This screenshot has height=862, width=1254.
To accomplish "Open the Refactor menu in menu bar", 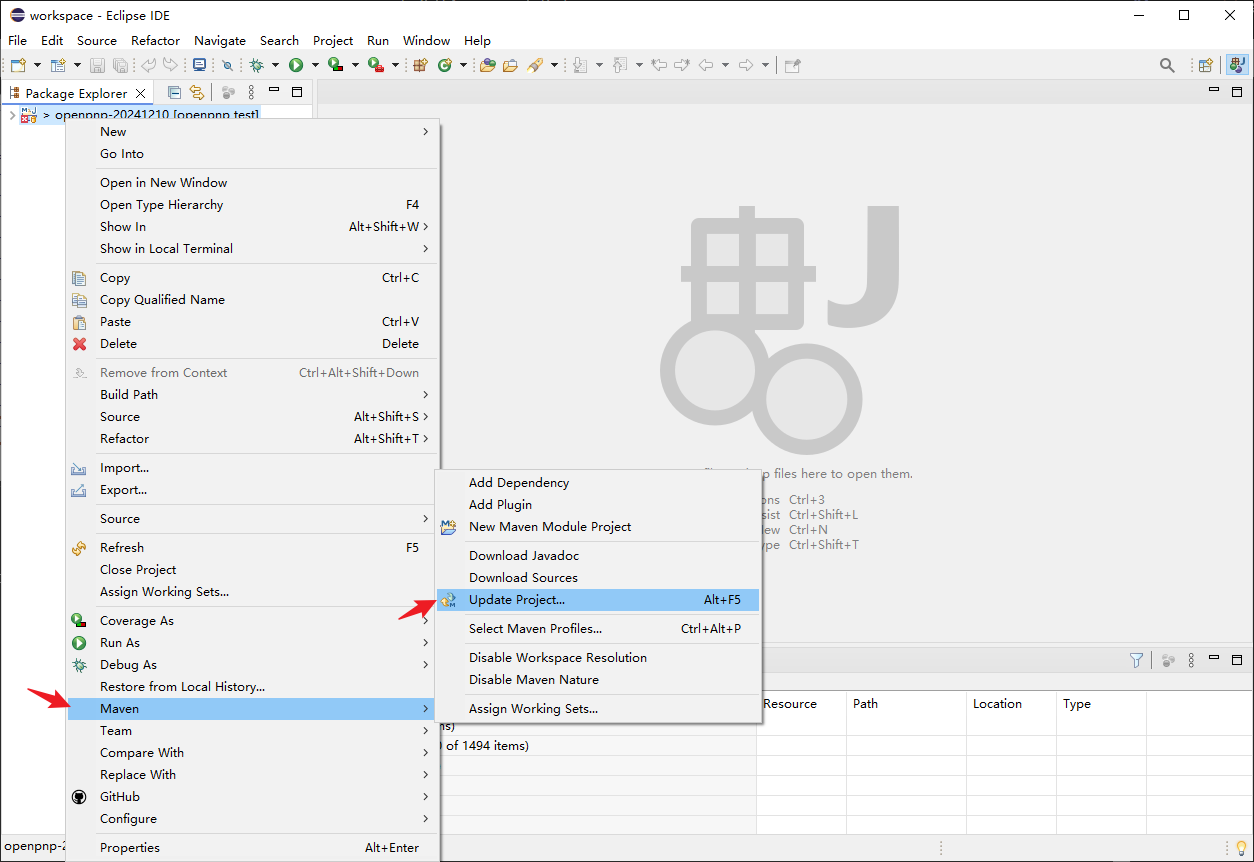I will click(155, 40).
